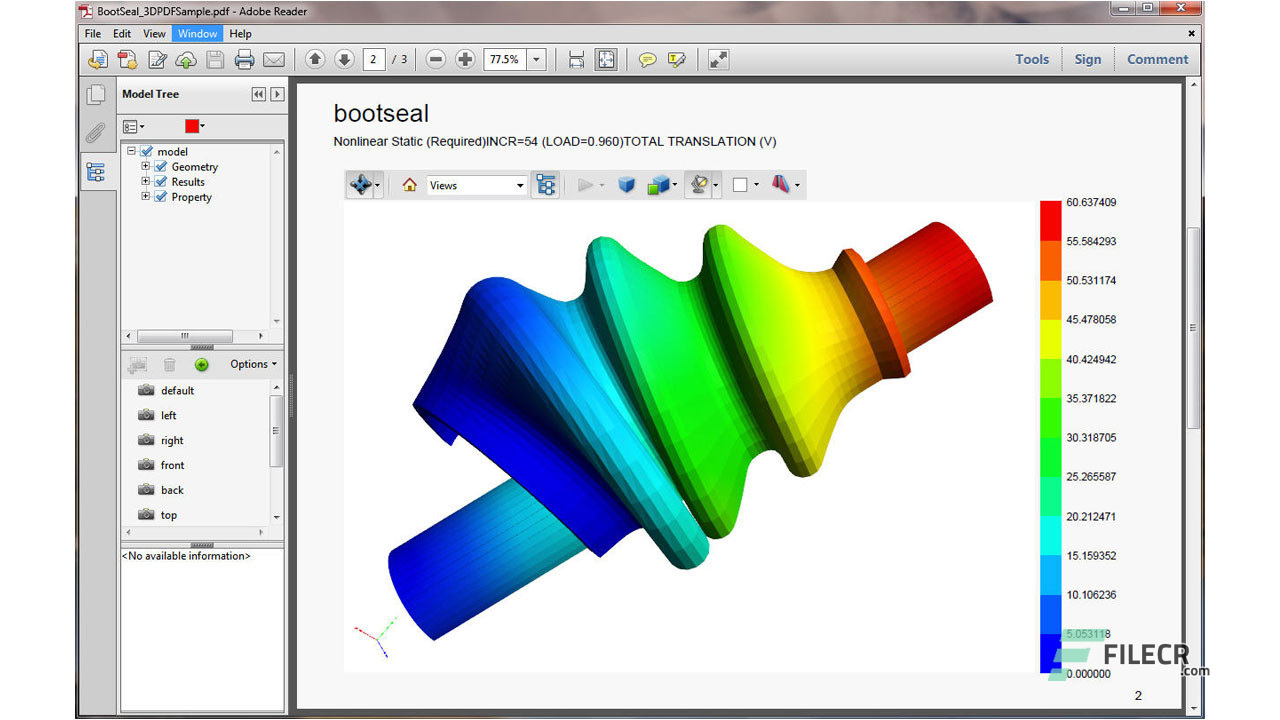The image size is (1280, 720).
Task: Open the Help menu
Action: [240, 33]
